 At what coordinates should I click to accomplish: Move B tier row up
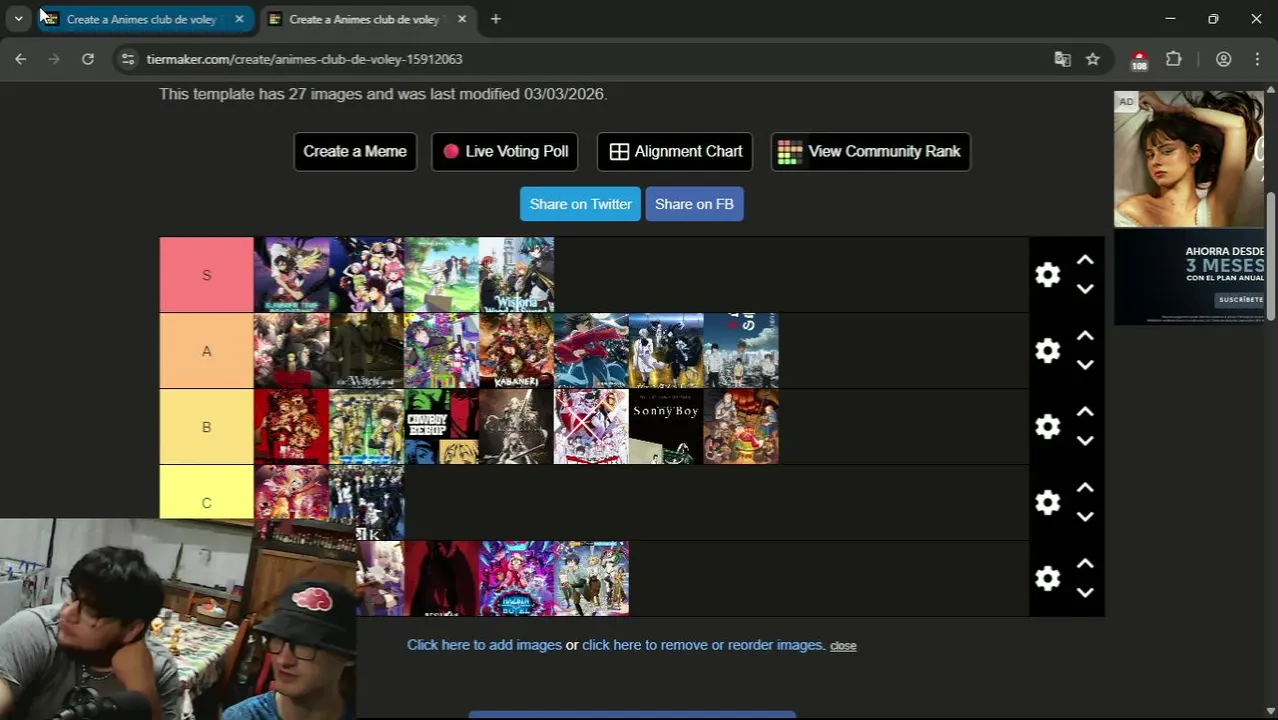tap(1085, 412)
